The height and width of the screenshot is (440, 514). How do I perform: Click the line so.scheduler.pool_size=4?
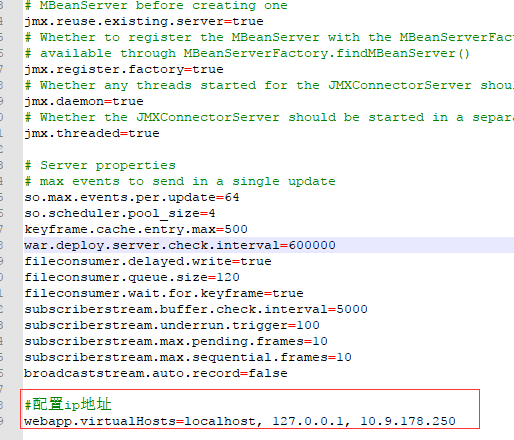tap(120, 213)
